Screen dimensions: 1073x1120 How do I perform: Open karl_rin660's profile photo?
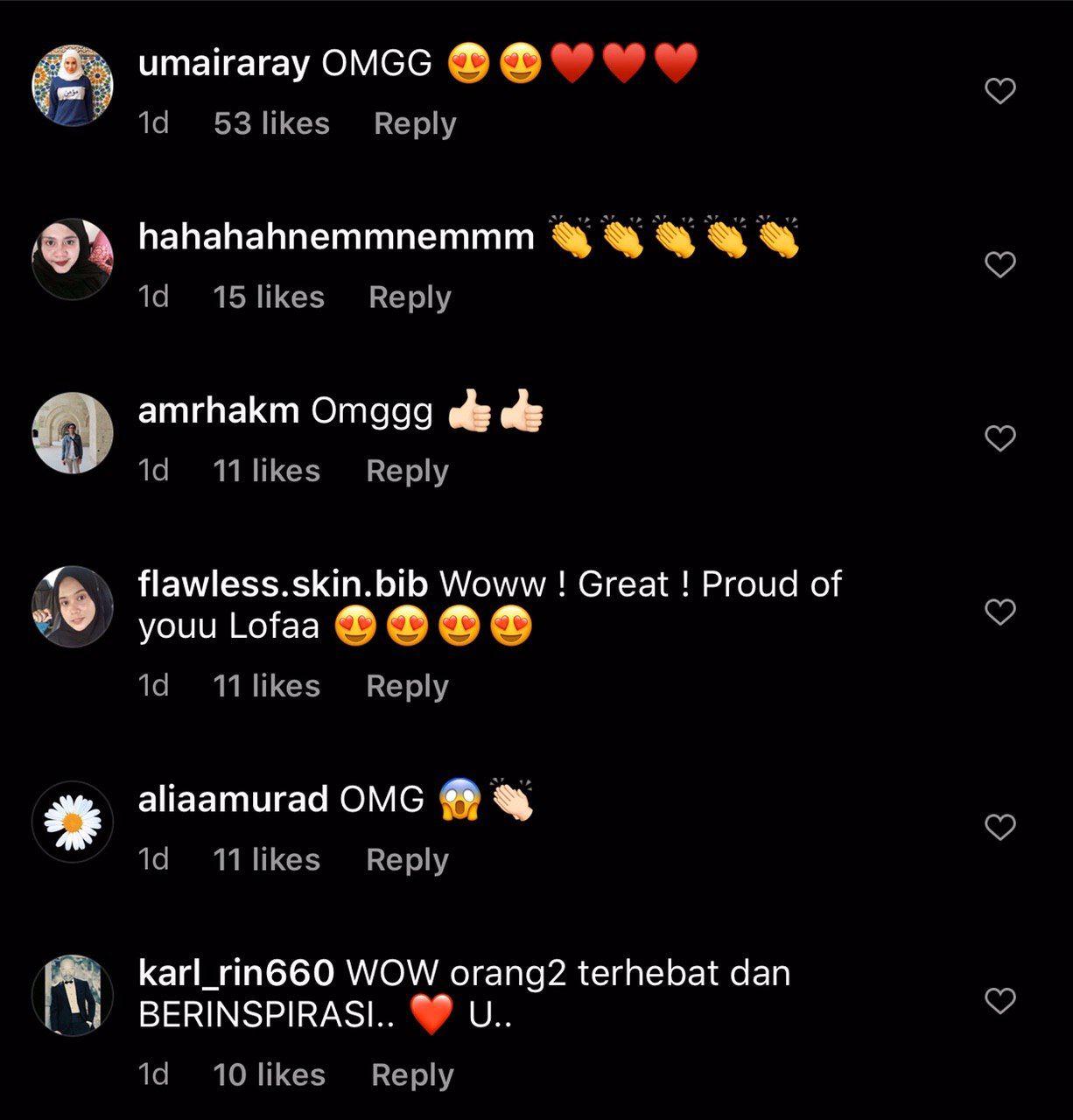point(73,995)
